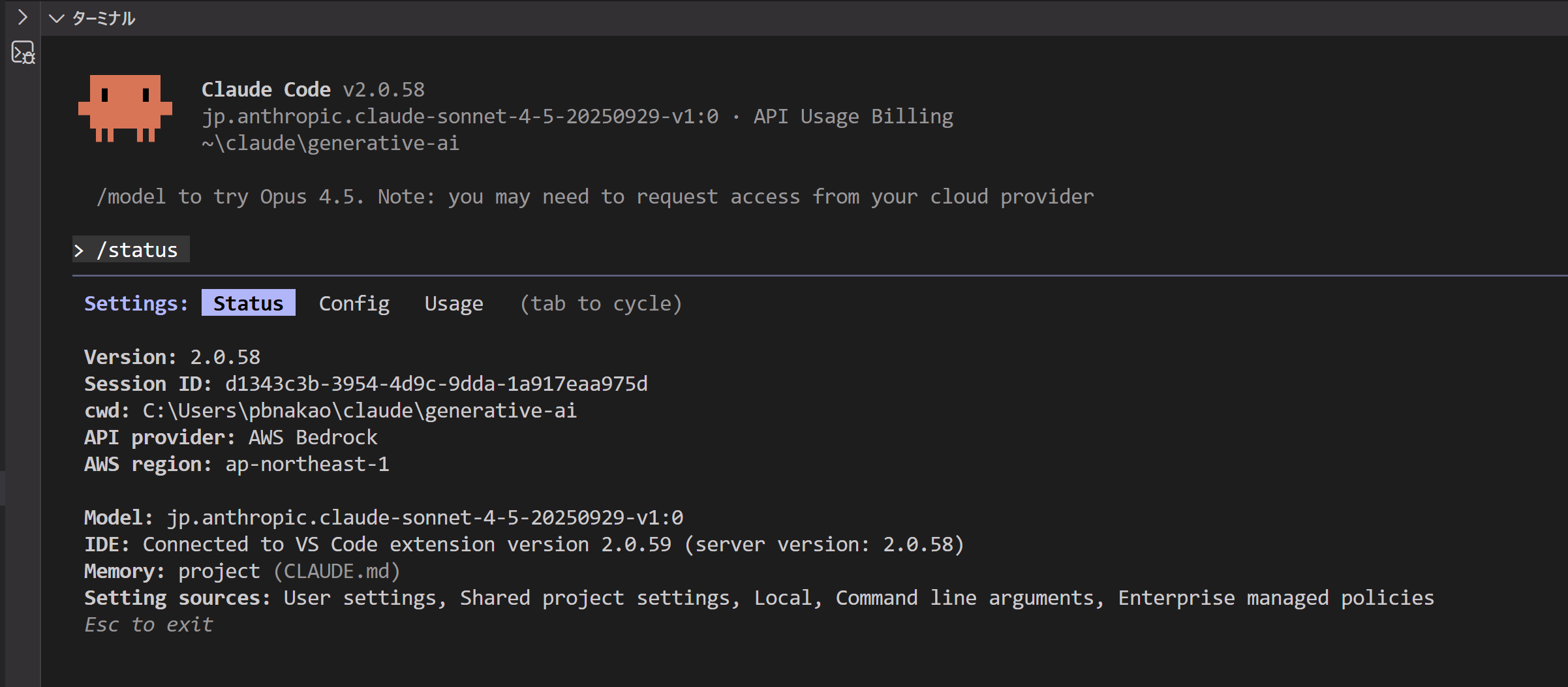
Task: Click the AWS region value ap-northeast-1
Action: click(x=307, y=464)
